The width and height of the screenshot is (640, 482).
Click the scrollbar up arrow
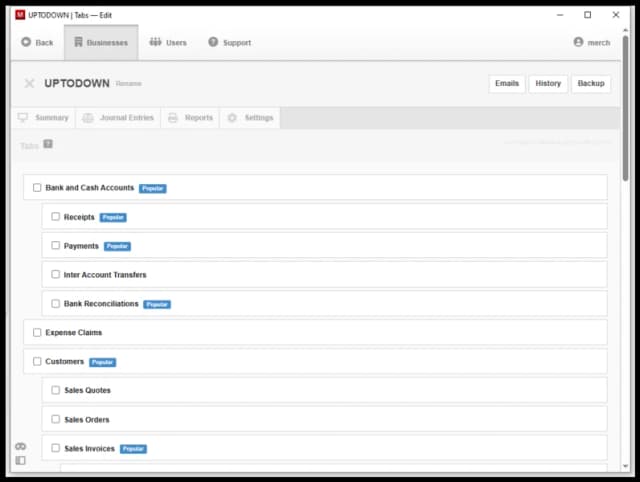point(625,30)
